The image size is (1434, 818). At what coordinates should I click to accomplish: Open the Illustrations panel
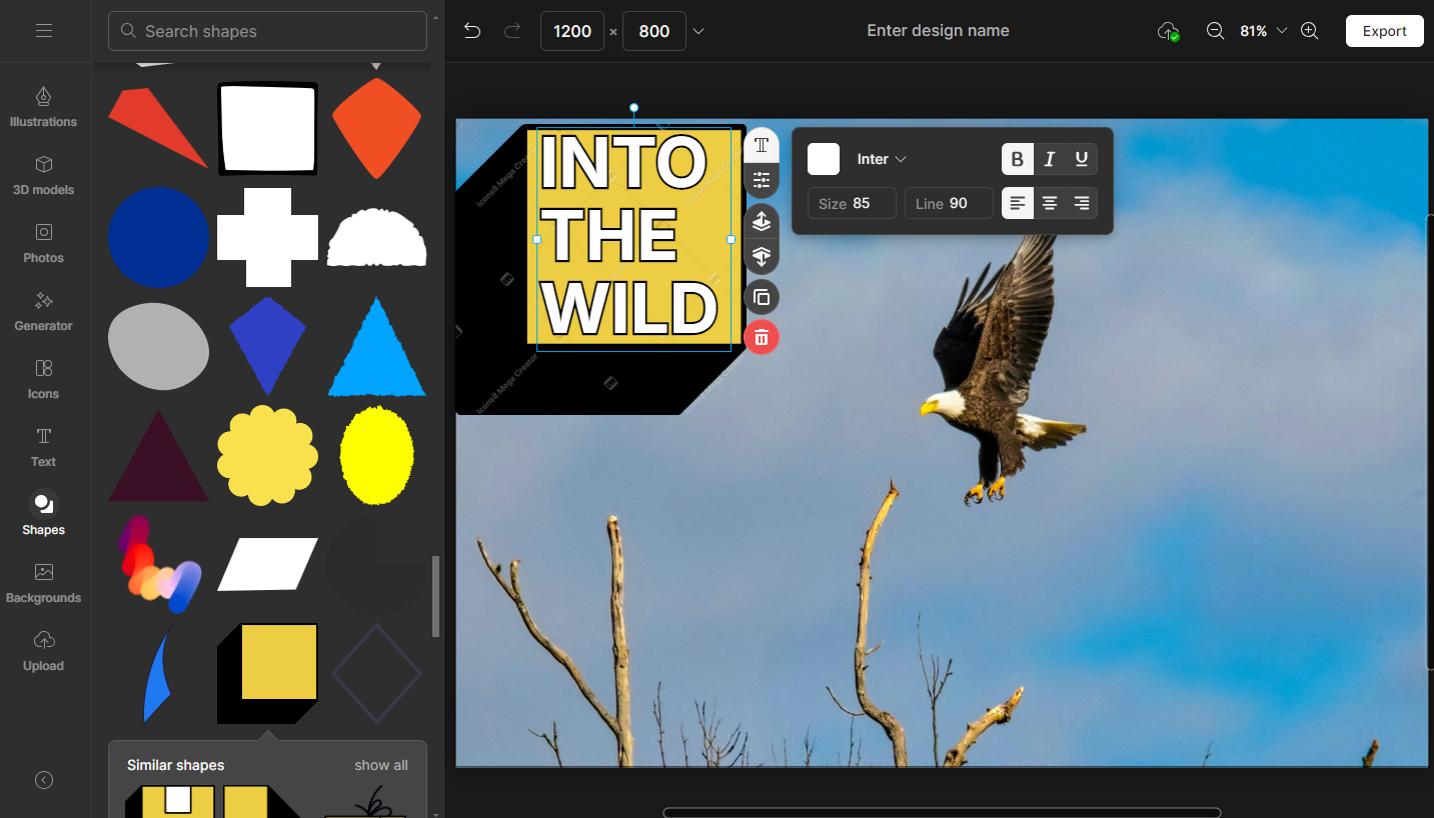(43, 107)
